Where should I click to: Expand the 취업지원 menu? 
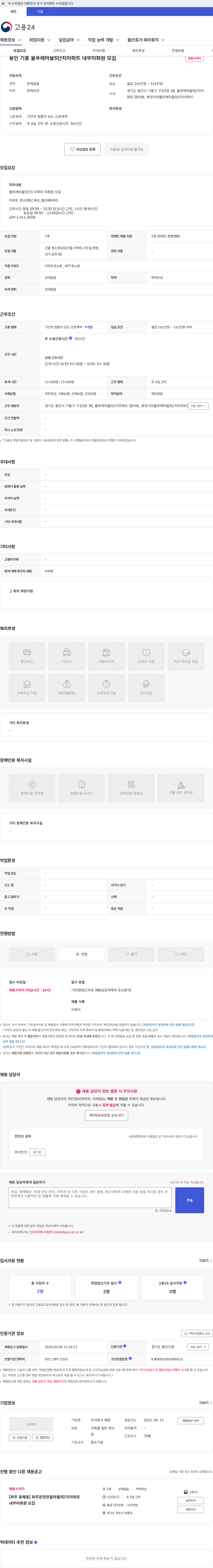[40, 40]
